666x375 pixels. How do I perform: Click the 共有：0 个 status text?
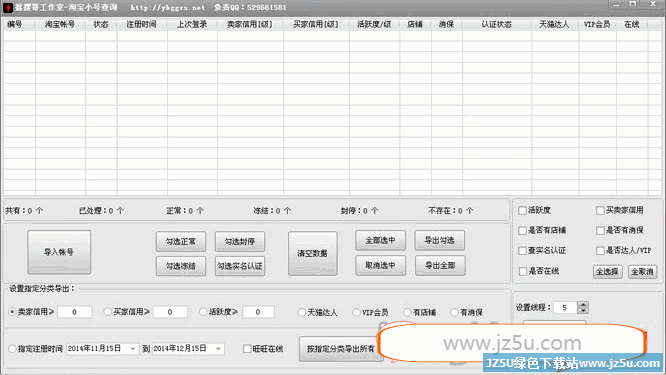tap(24, 211)
